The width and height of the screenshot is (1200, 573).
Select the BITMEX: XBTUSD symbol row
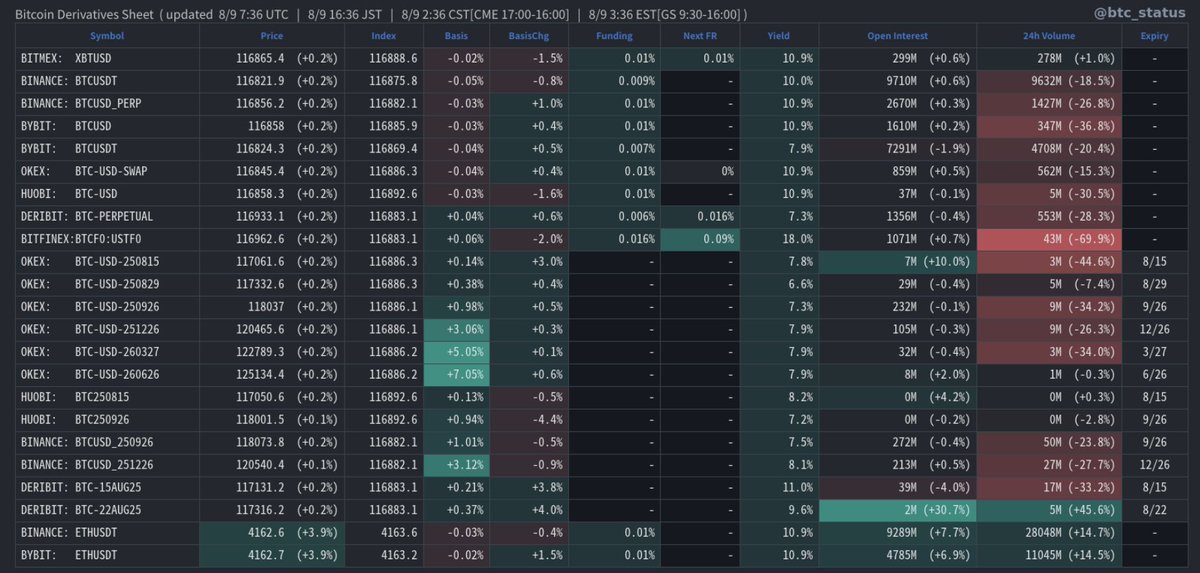(x=601, y=59)
